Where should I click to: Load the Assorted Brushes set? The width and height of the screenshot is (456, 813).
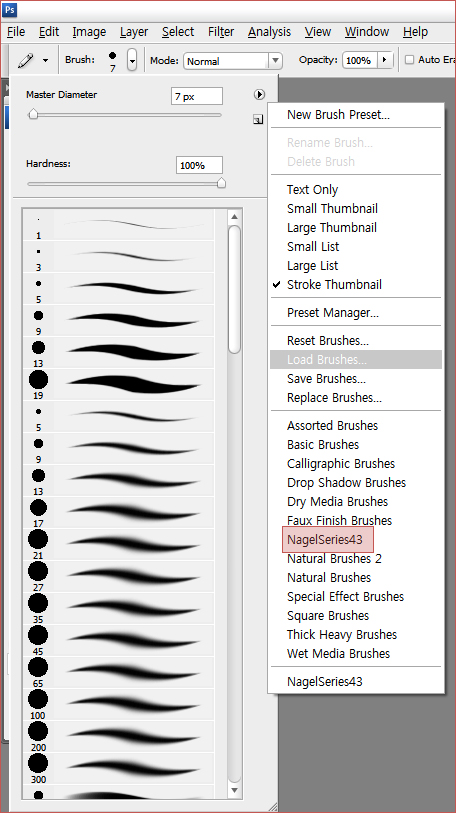click(332, 426)
